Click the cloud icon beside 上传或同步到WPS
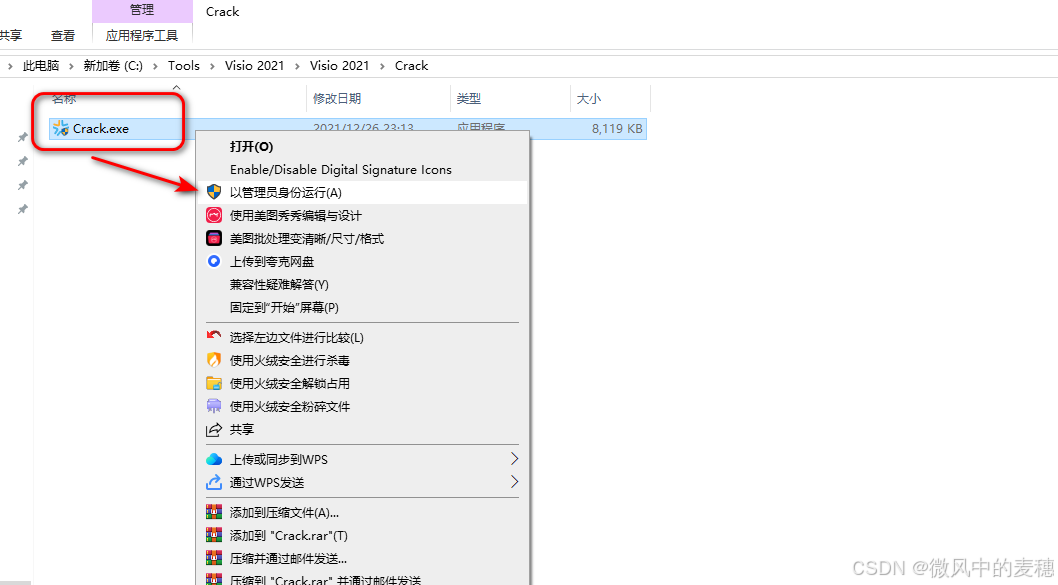This screenshot has width=1058, height=585. tap(214, 459)
